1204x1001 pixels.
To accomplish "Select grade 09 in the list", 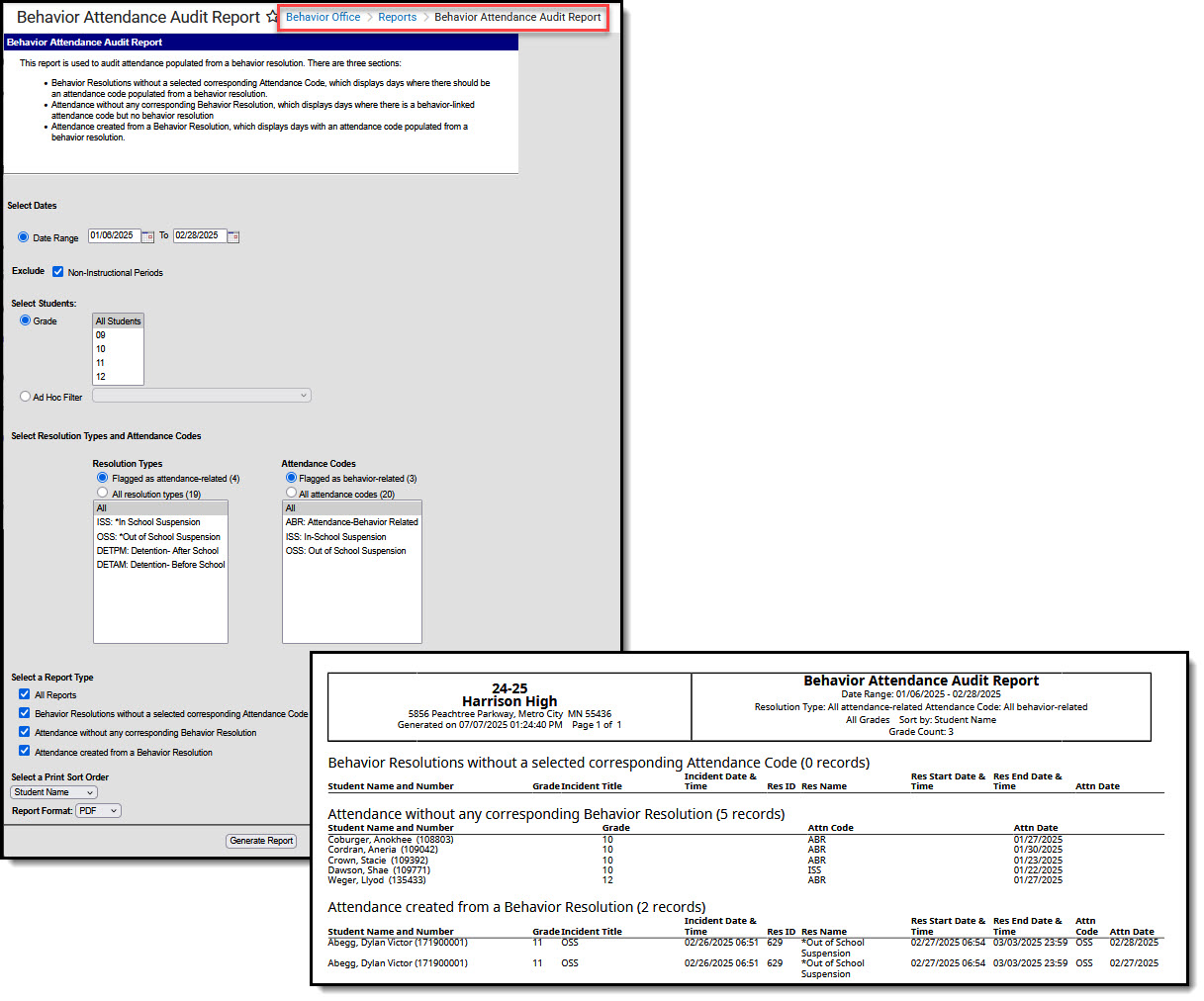I will click(119, 335).
